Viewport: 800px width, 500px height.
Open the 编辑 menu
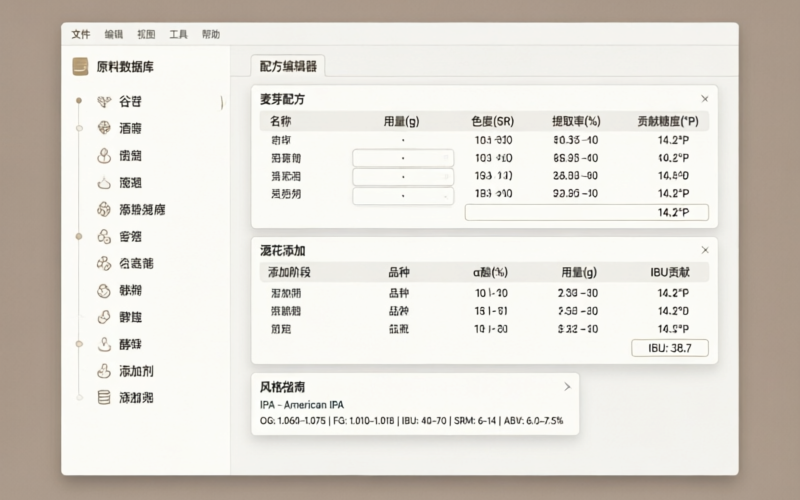click(114, 34)
